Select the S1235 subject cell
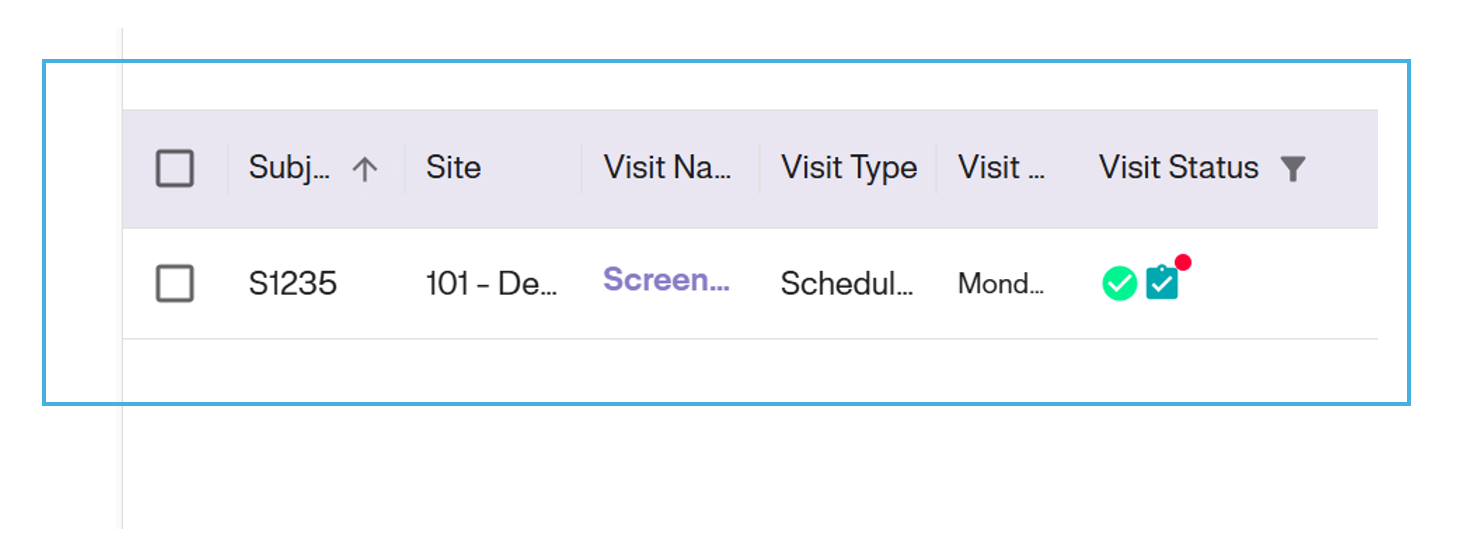1479x537 pixels. [293, 285]
